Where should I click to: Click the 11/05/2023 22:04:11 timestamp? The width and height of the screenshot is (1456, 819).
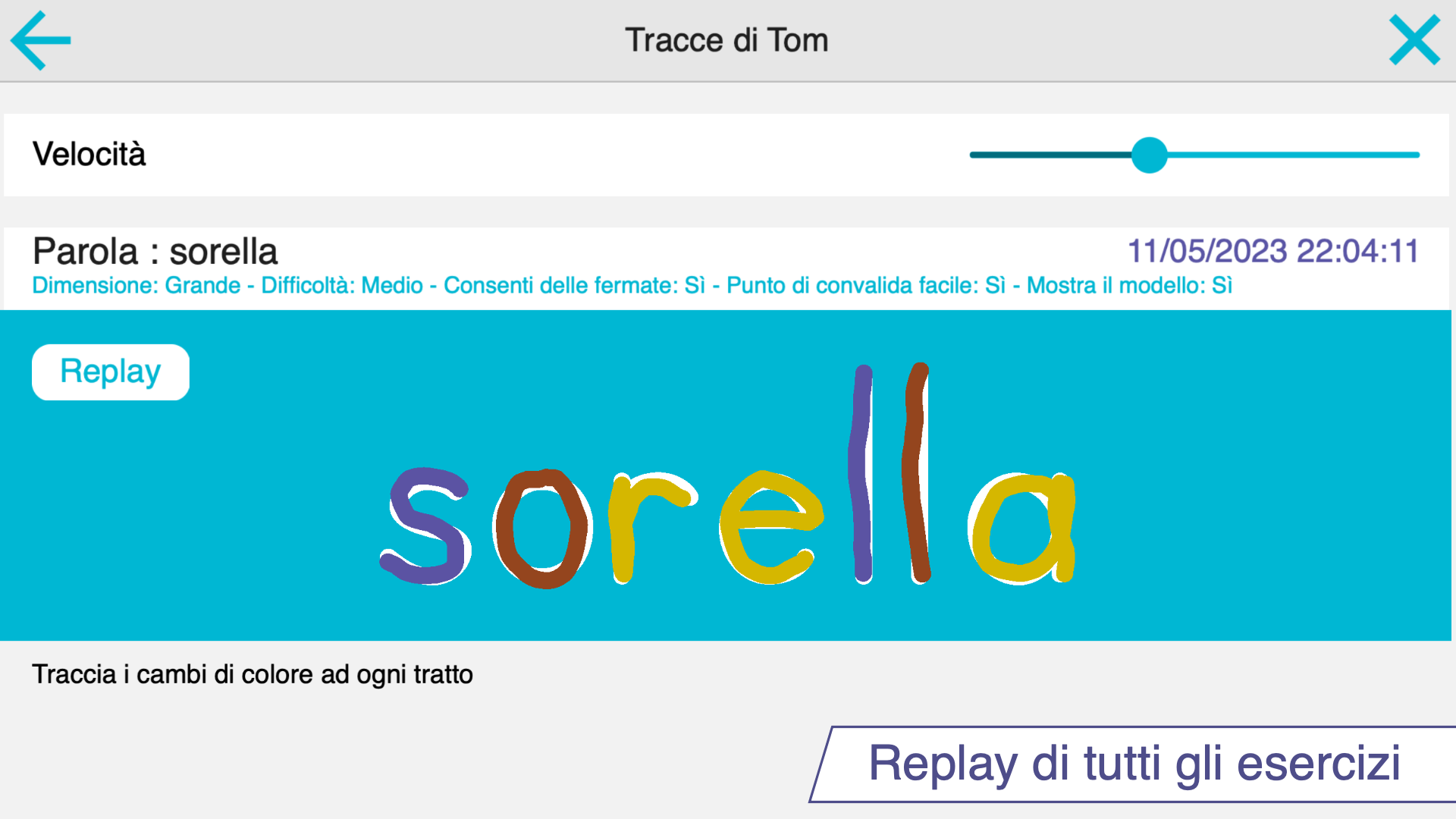coord(1273,251)
